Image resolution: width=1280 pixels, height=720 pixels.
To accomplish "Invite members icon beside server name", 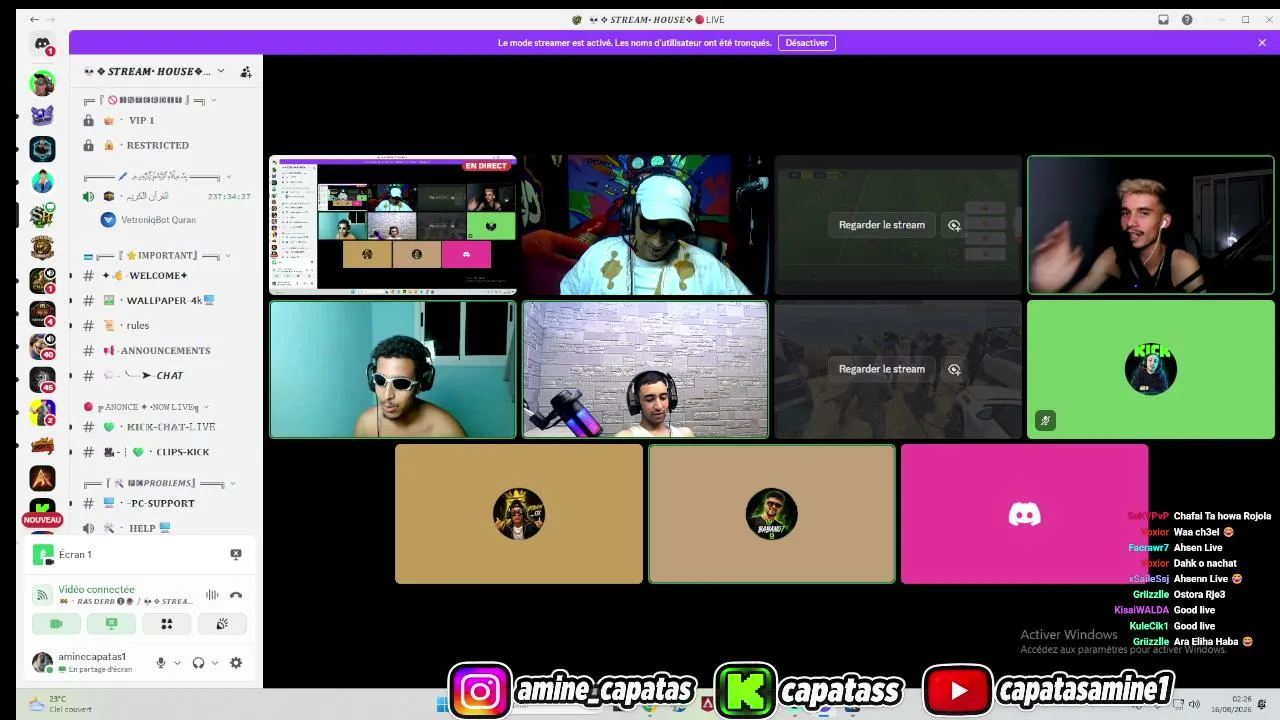I will point(246,72).
